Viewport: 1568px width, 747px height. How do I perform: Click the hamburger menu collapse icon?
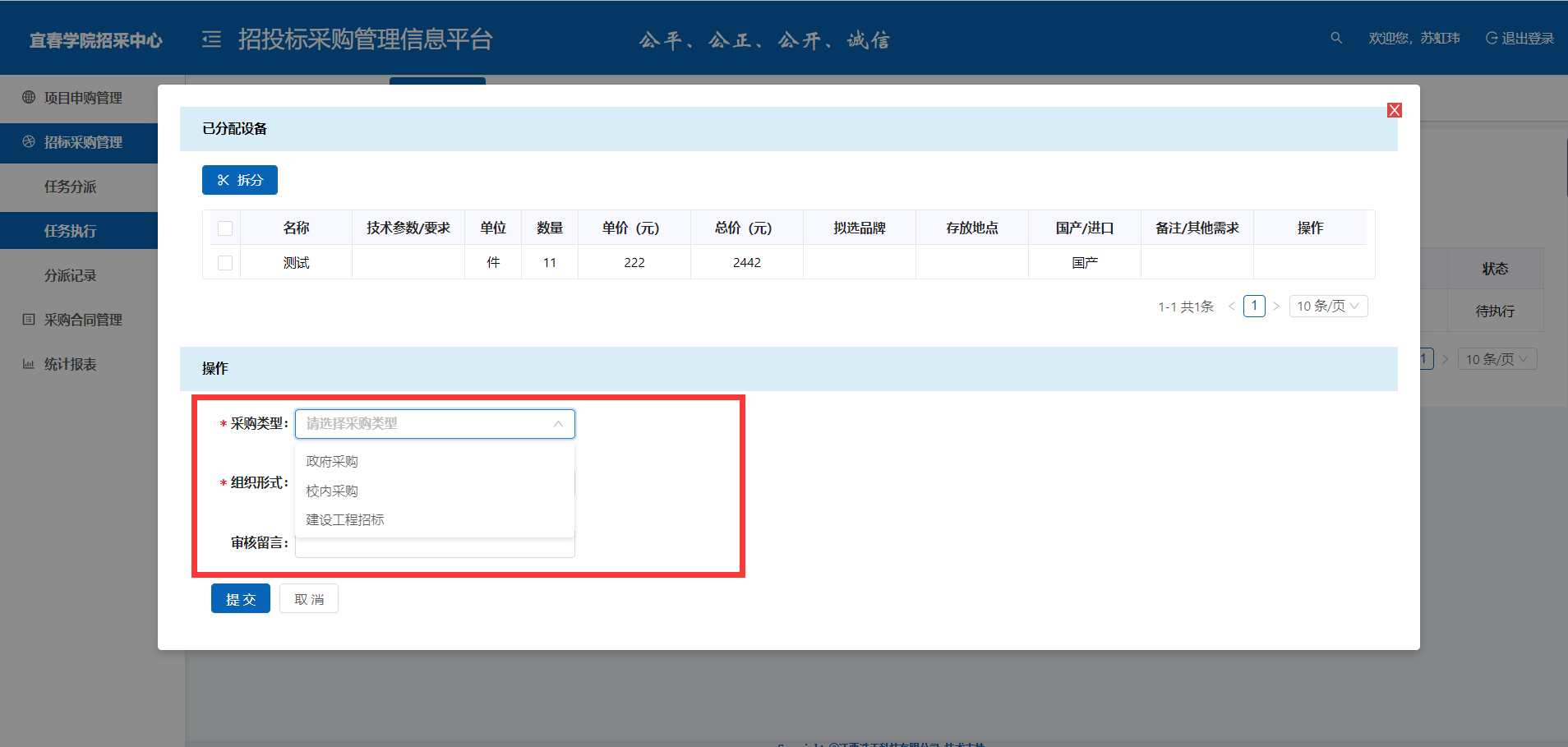click(x=211, y=39)
